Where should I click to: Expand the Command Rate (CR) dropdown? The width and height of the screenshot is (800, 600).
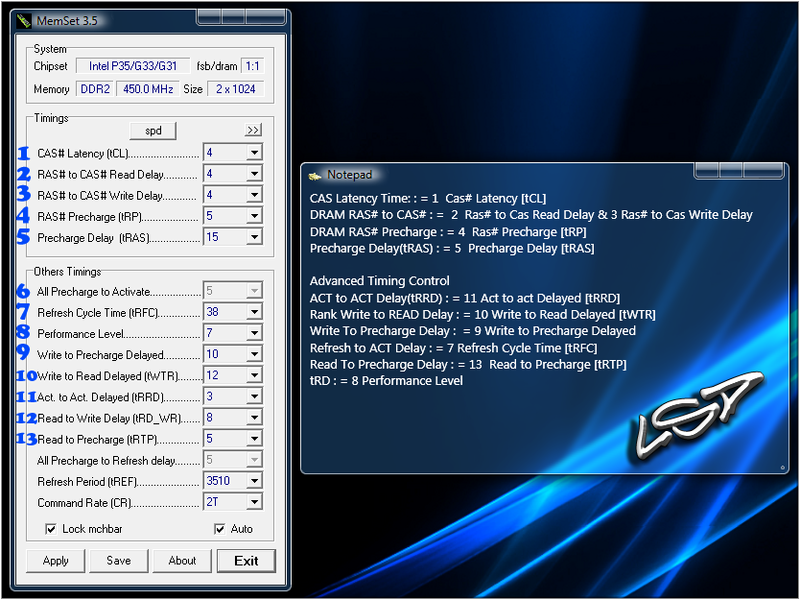(254, 502)
